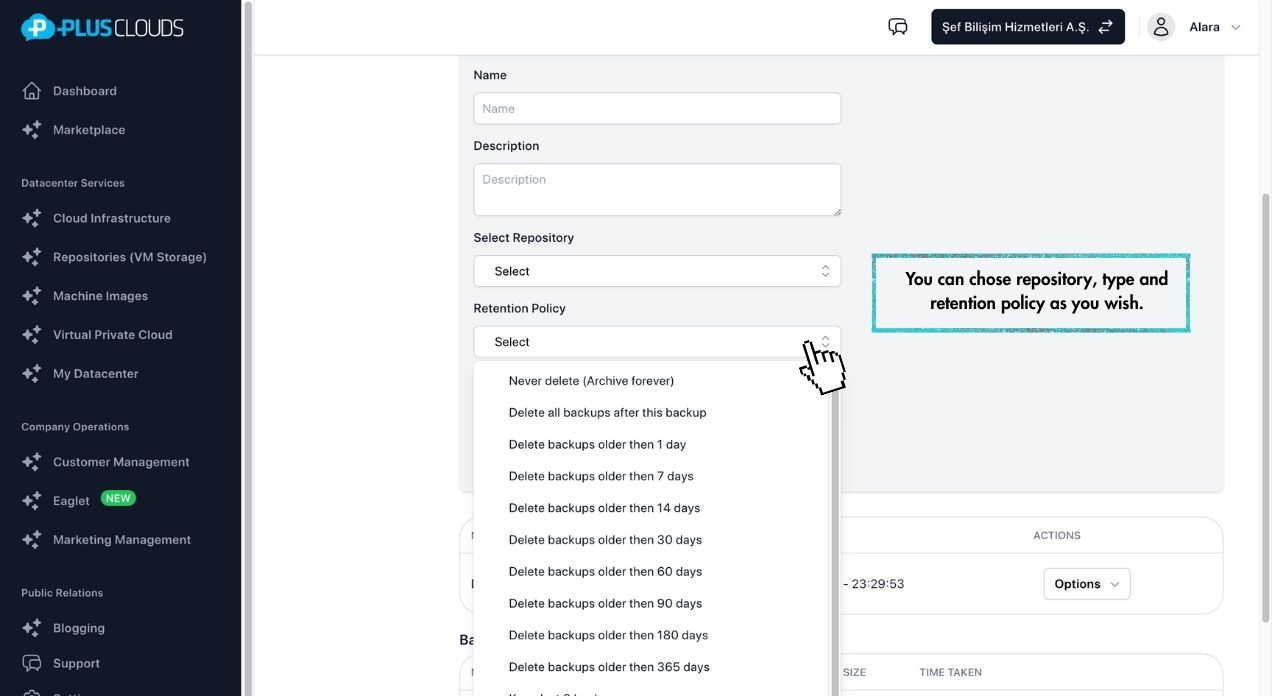The height and width of the screenshot is (696, 1272).
Task: Open the chat messages icon
Action: [x=897, y=26]
